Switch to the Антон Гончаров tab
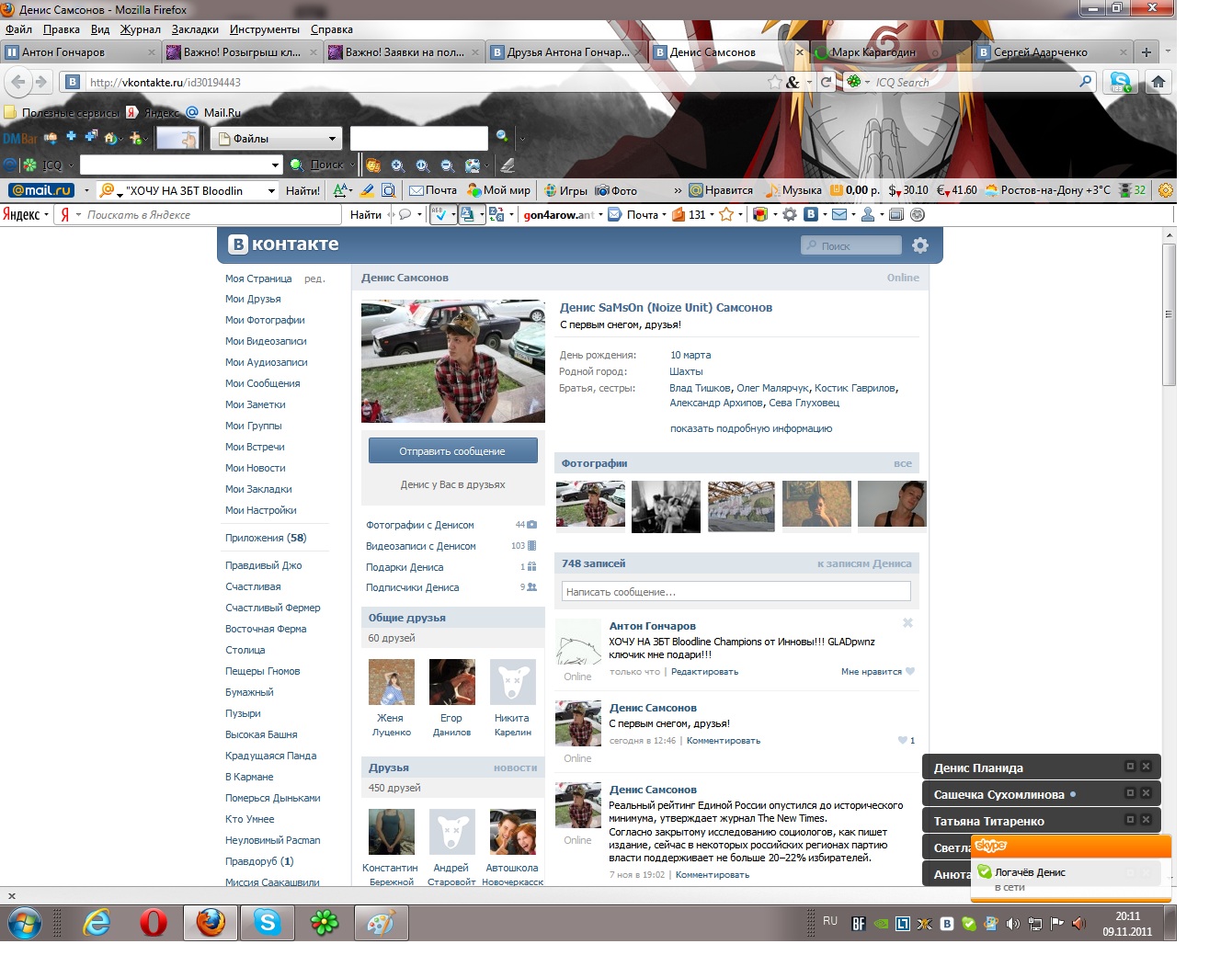The width and height of the screenshot is (1232, 978). (x=81, y=52)
